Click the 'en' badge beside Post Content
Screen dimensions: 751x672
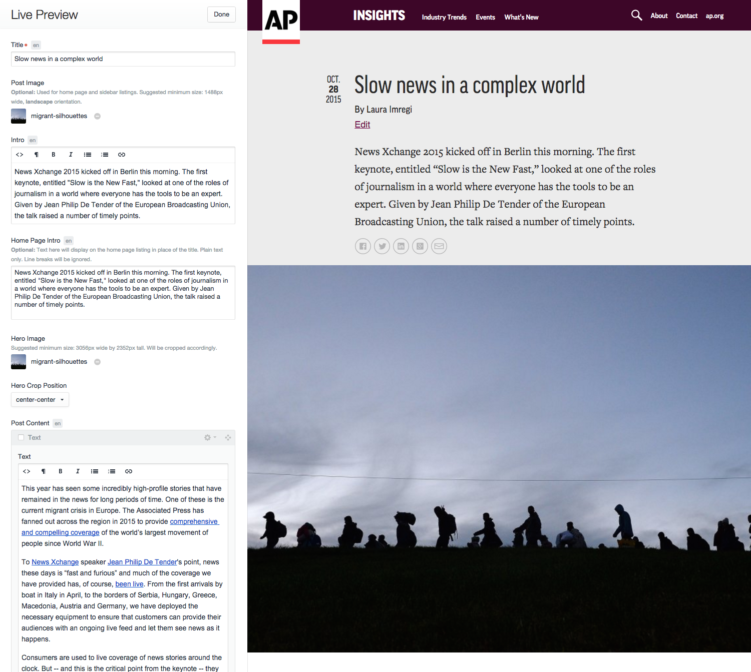57,423
